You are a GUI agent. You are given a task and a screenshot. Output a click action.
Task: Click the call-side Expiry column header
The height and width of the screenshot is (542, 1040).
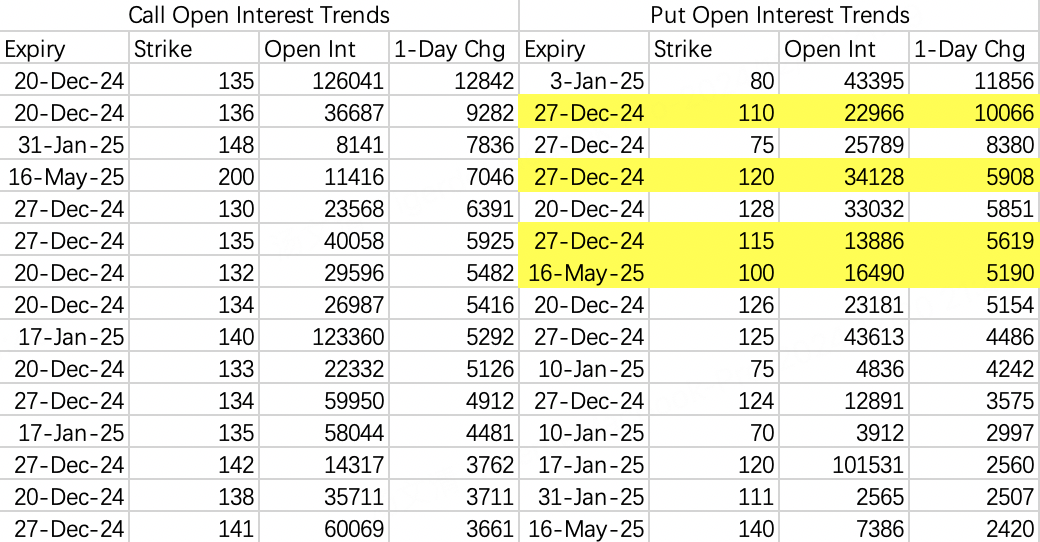pyautogui.click(x=64, y=48)
